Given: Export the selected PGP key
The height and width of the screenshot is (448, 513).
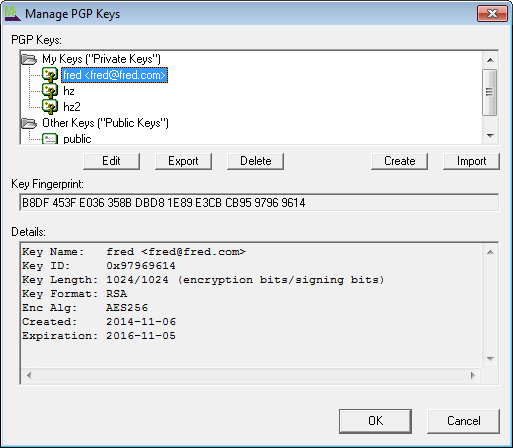Looking at the screenshot, I should click(x=183, y=161).
